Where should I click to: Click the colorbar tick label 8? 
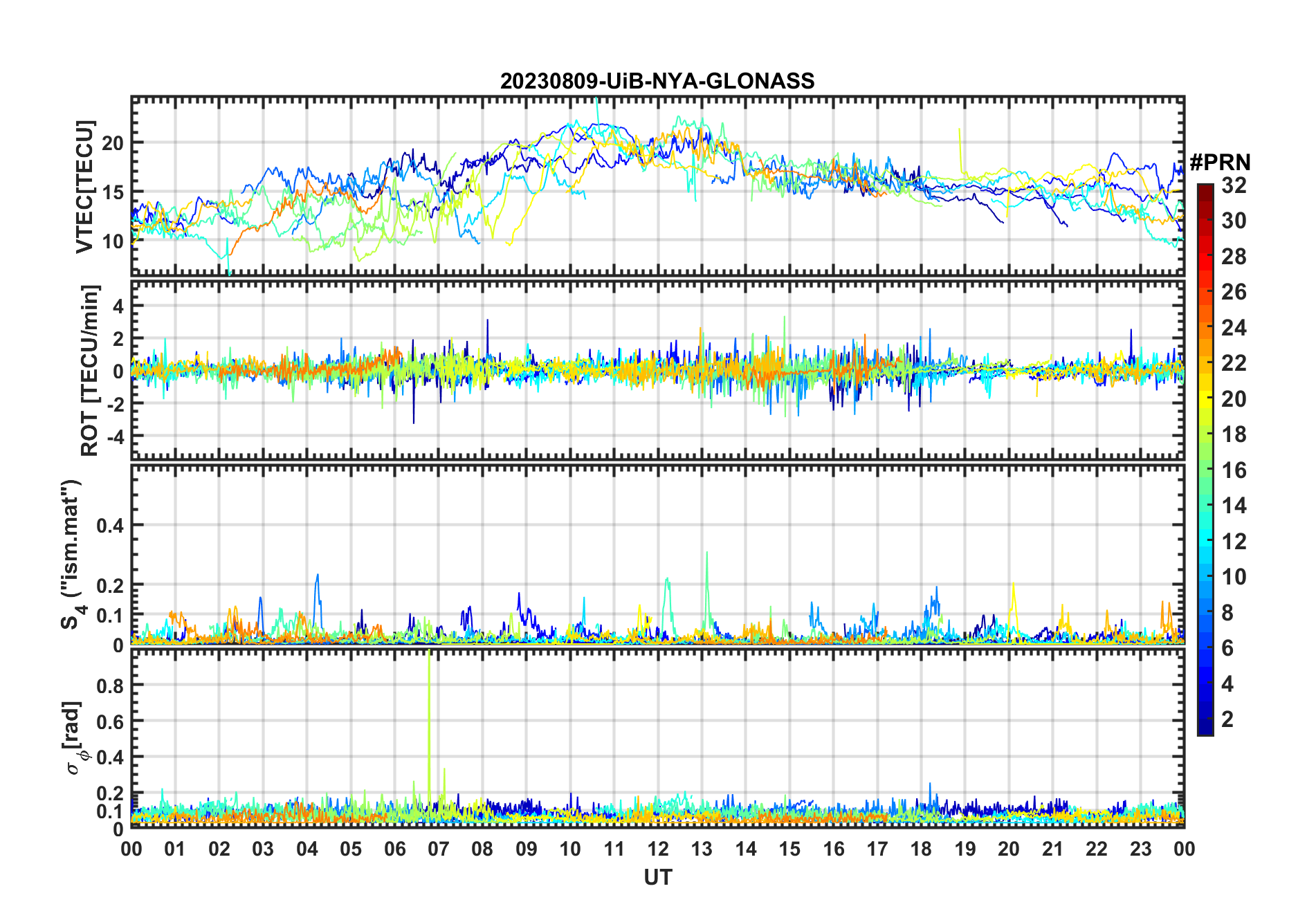coord(1227,613)
